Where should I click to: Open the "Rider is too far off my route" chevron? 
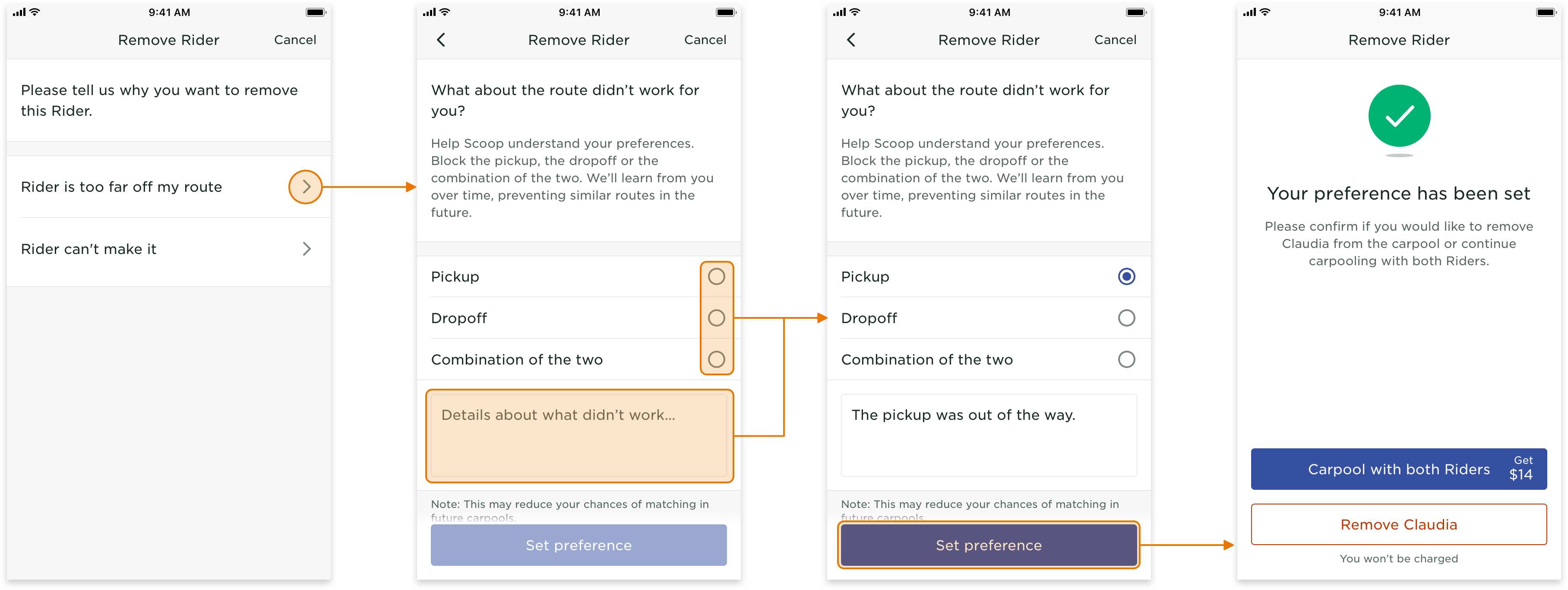306,187
